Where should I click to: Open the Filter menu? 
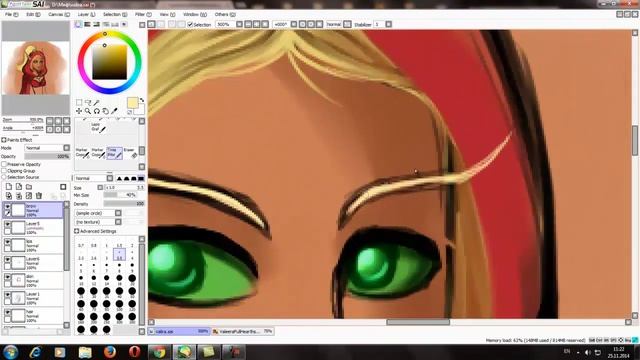coord(143,14)
